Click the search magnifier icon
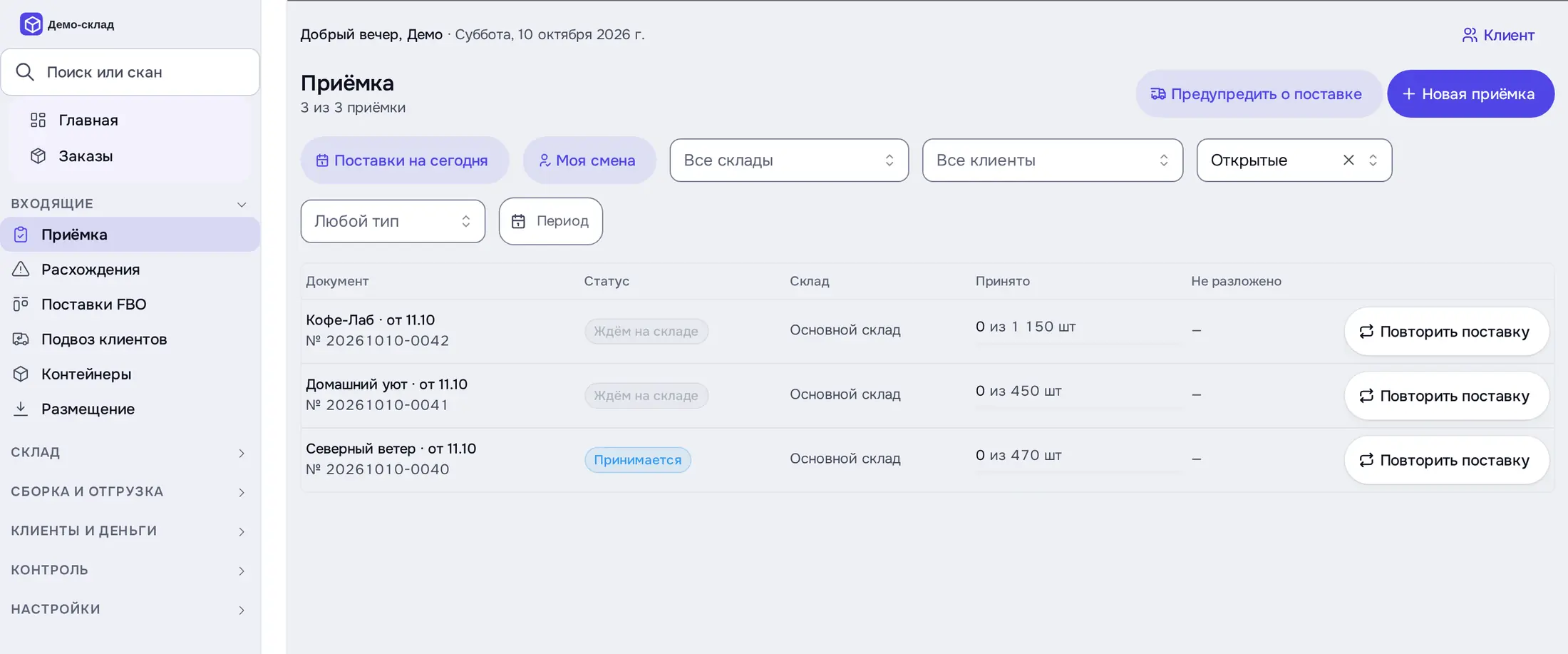 pyautogui.click(x=25, y=72)
